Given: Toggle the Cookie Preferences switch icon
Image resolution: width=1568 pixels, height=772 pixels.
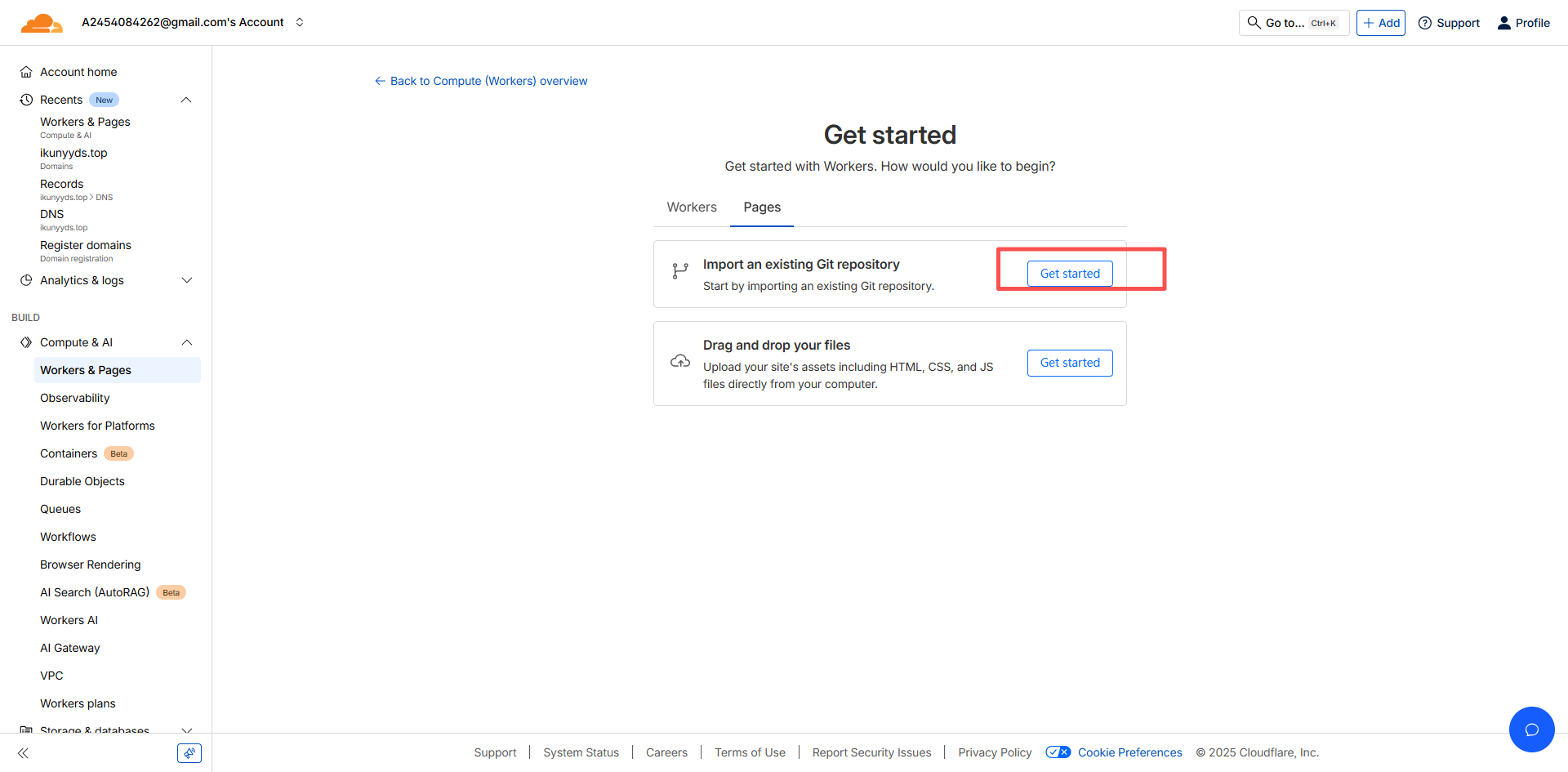Looking at the screenshot, I should click(1058, 752).
